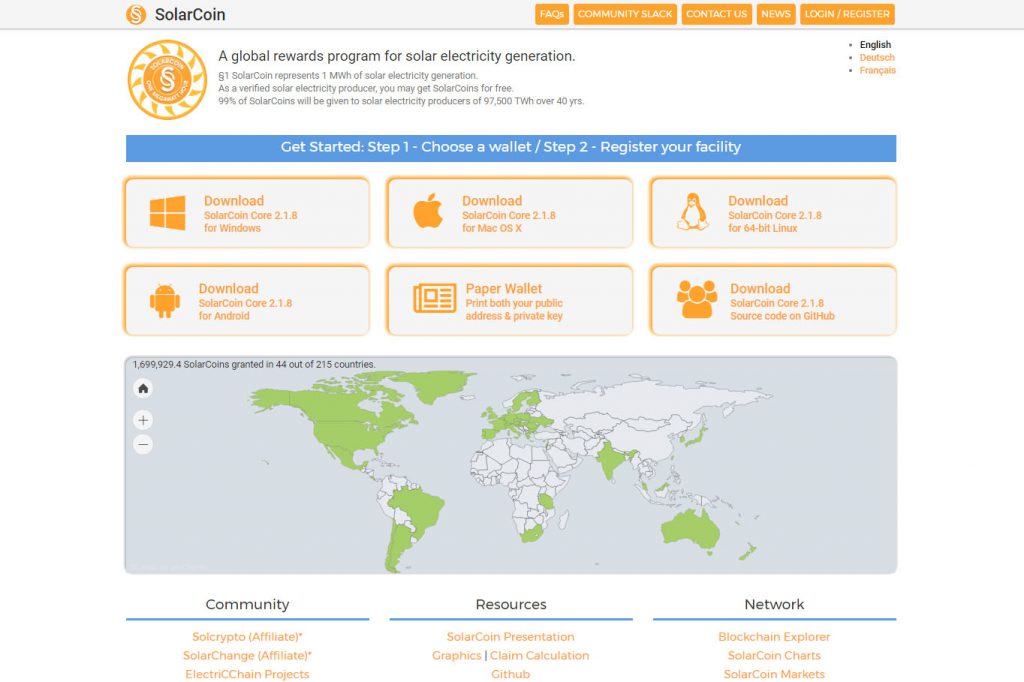Click the Paper Wallet newspaper icon
The width and height of the screenshot is (1024, 682).
[435, 299]
